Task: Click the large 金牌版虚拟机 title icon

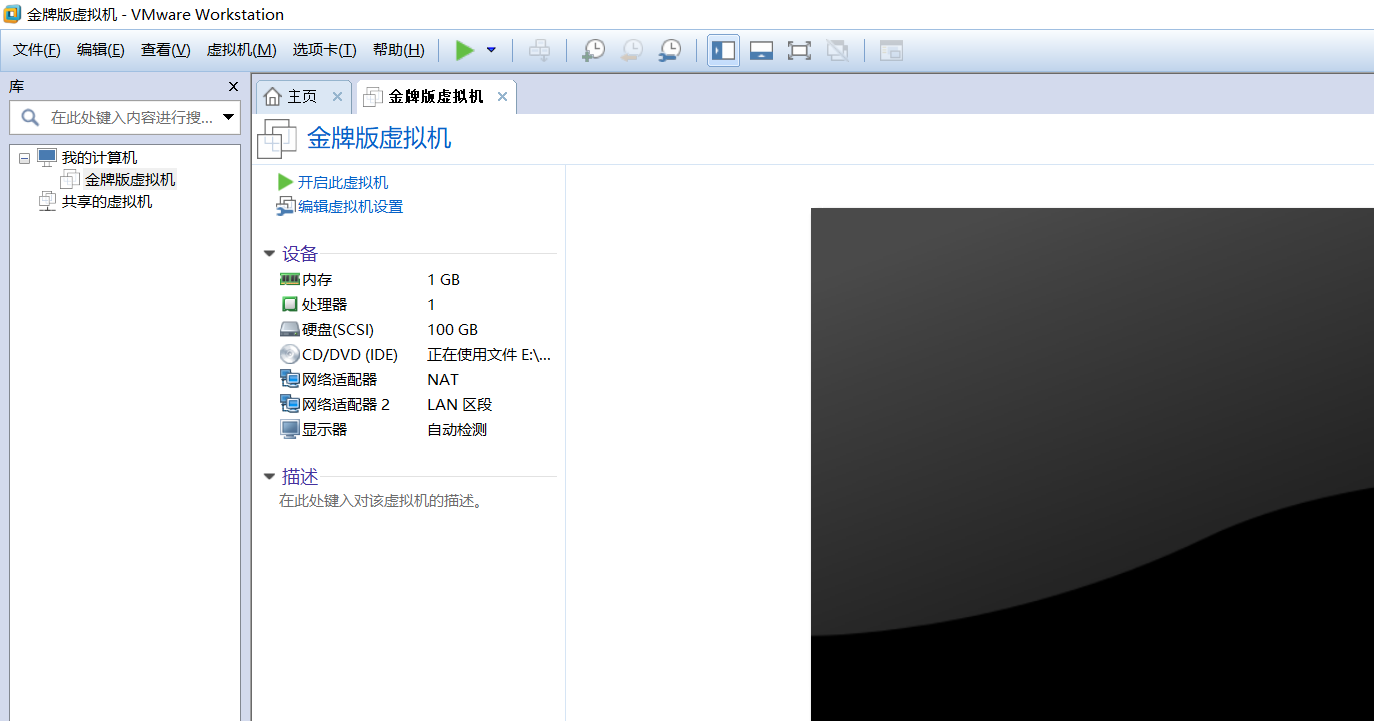Action: point(277,139)
